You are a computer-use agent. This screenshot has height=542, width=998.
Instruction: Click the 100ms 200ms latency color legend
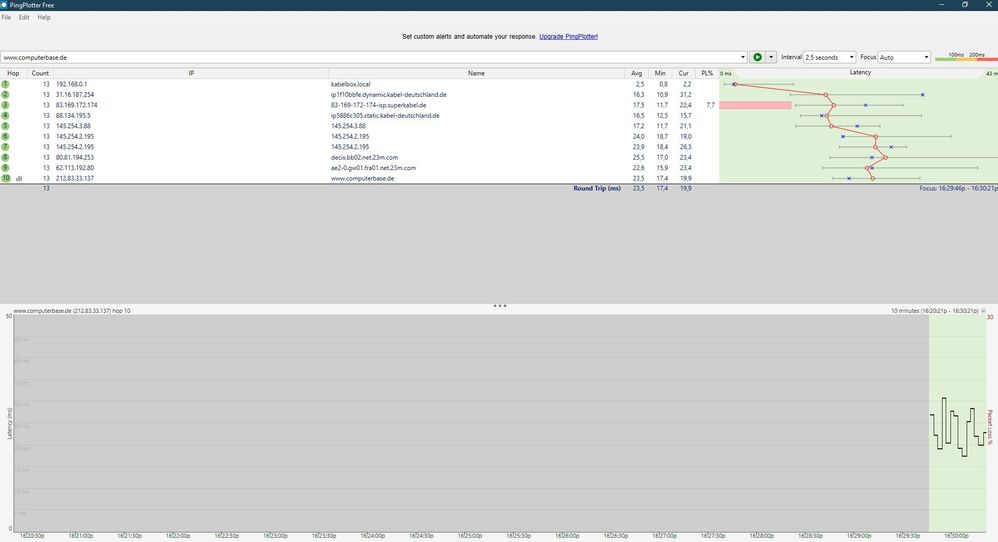[966, 57]
